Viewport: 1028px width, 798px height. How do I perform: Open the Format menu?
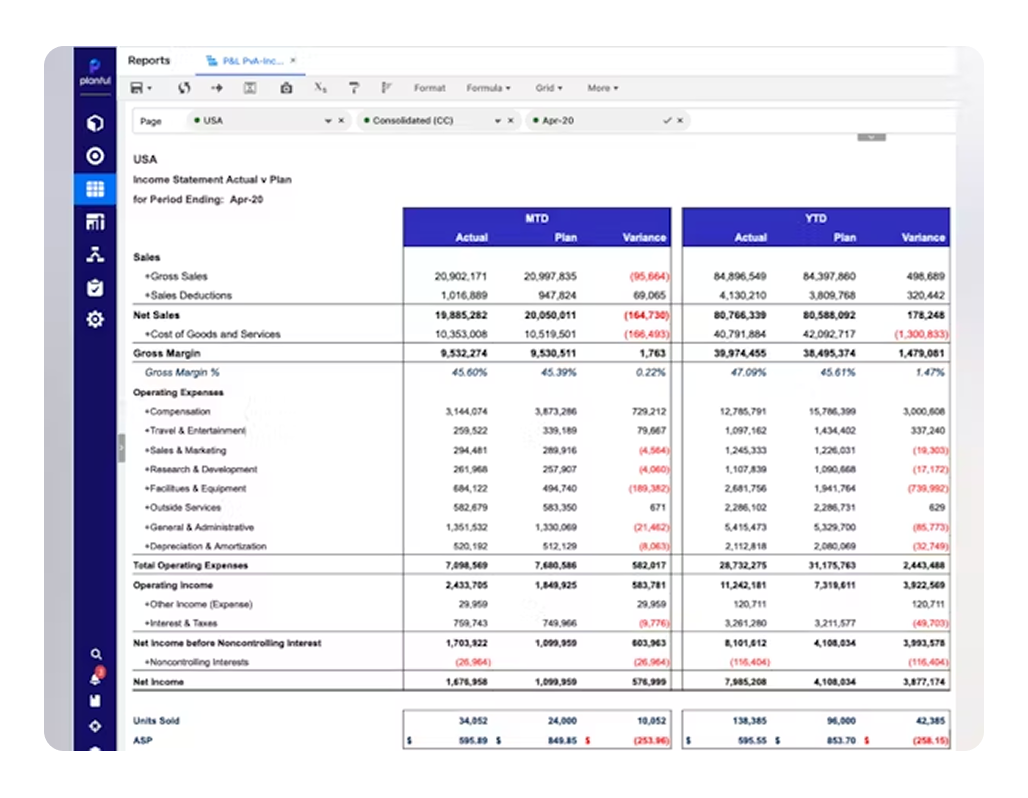tap(429, 88)
